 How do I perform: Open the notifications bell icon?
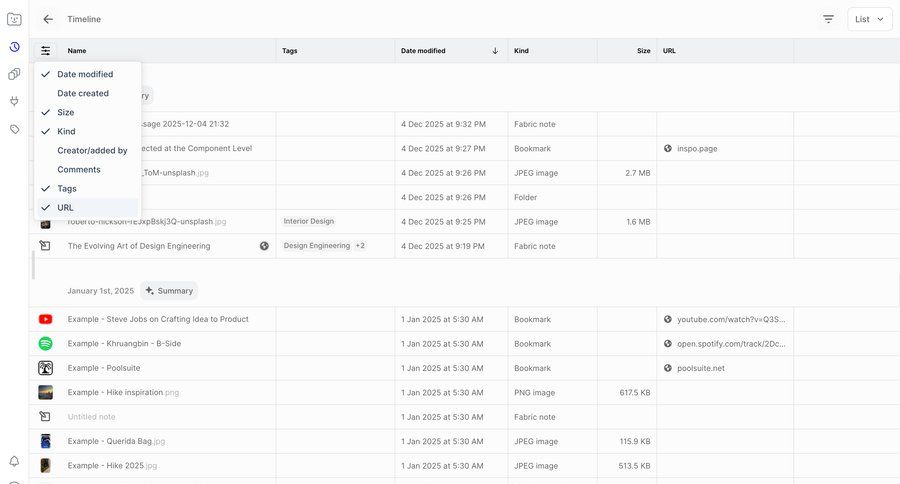coord(14,461)
